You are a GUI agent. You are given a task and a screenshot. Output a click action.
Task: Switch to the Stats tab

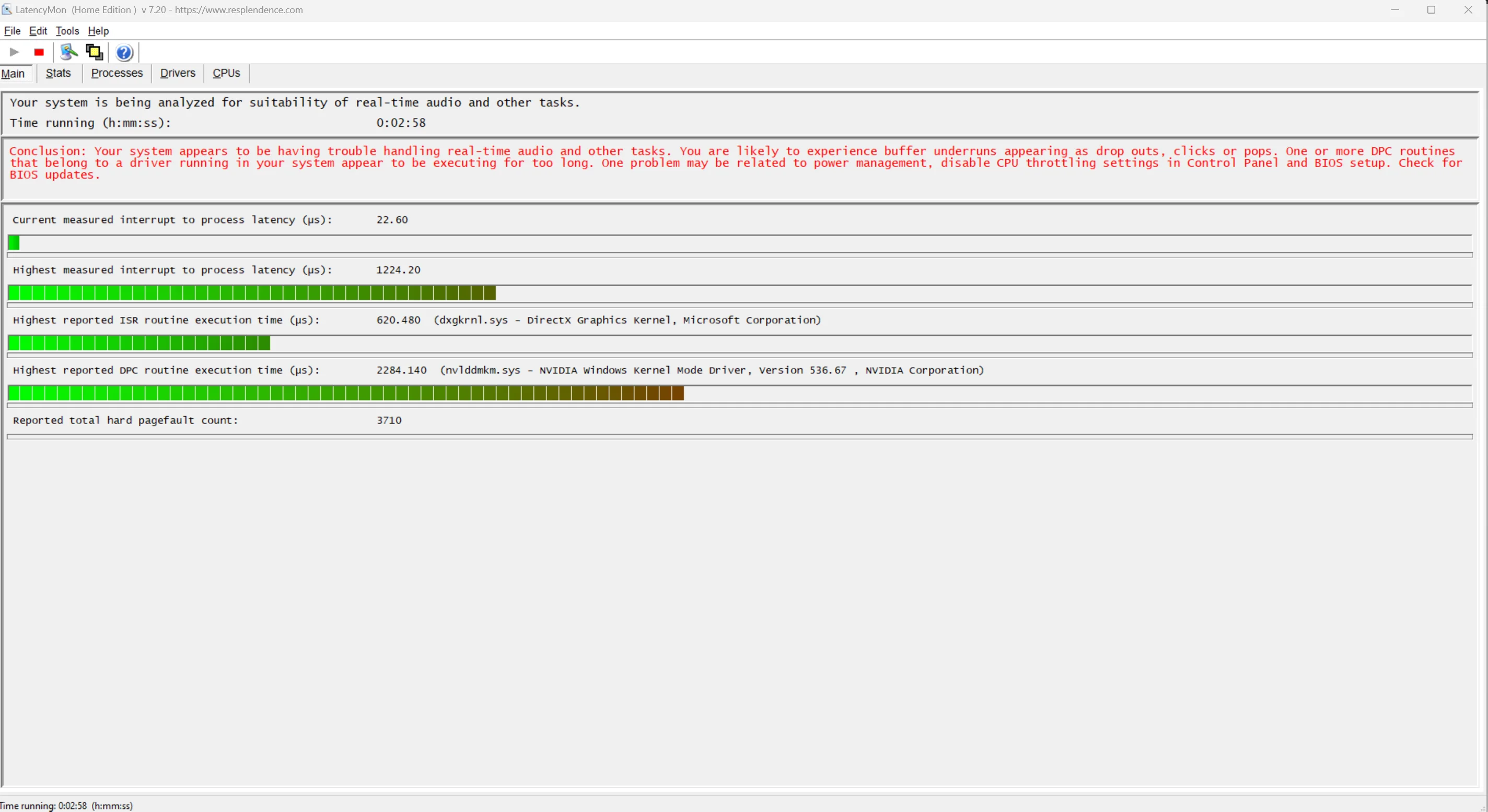pos(59,73)
